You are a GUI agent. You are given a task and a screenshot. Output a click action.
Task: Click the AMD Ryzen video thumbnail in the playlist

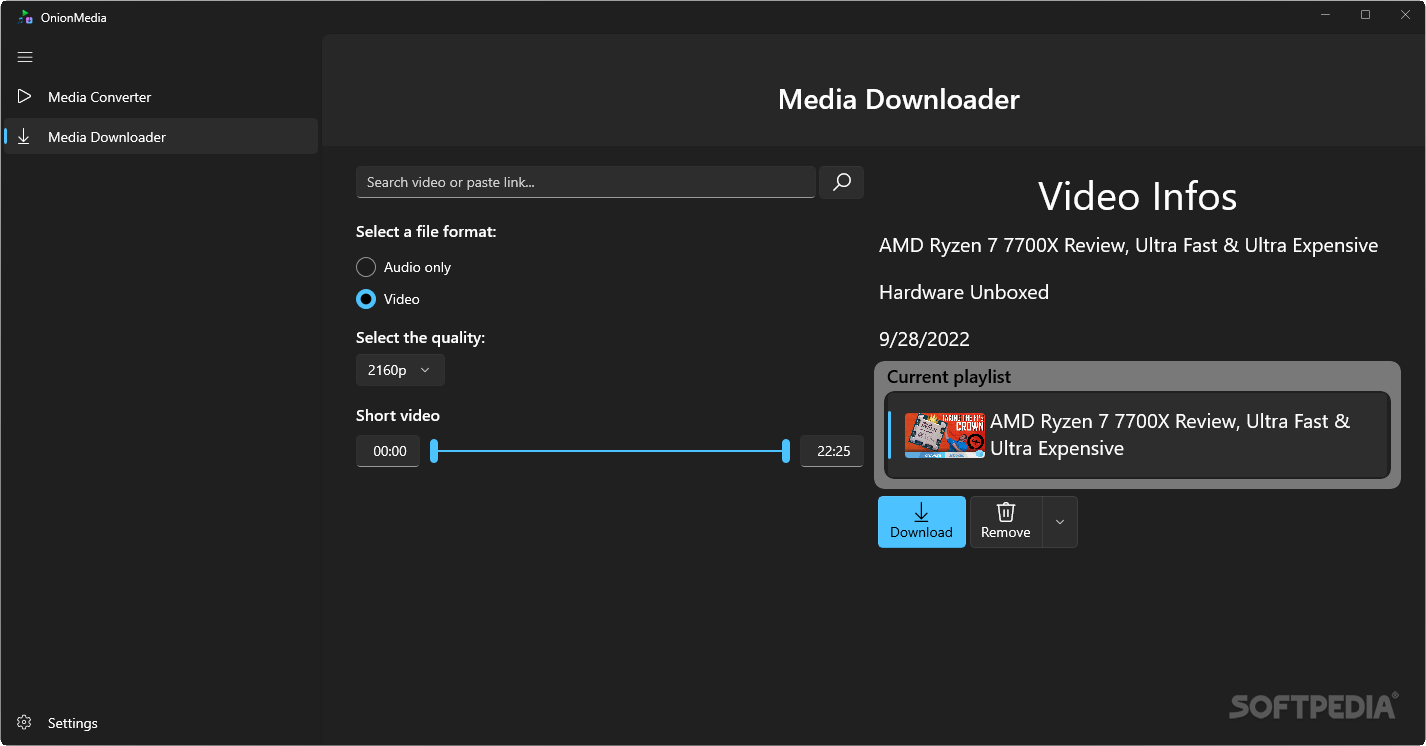pos(945,435)
